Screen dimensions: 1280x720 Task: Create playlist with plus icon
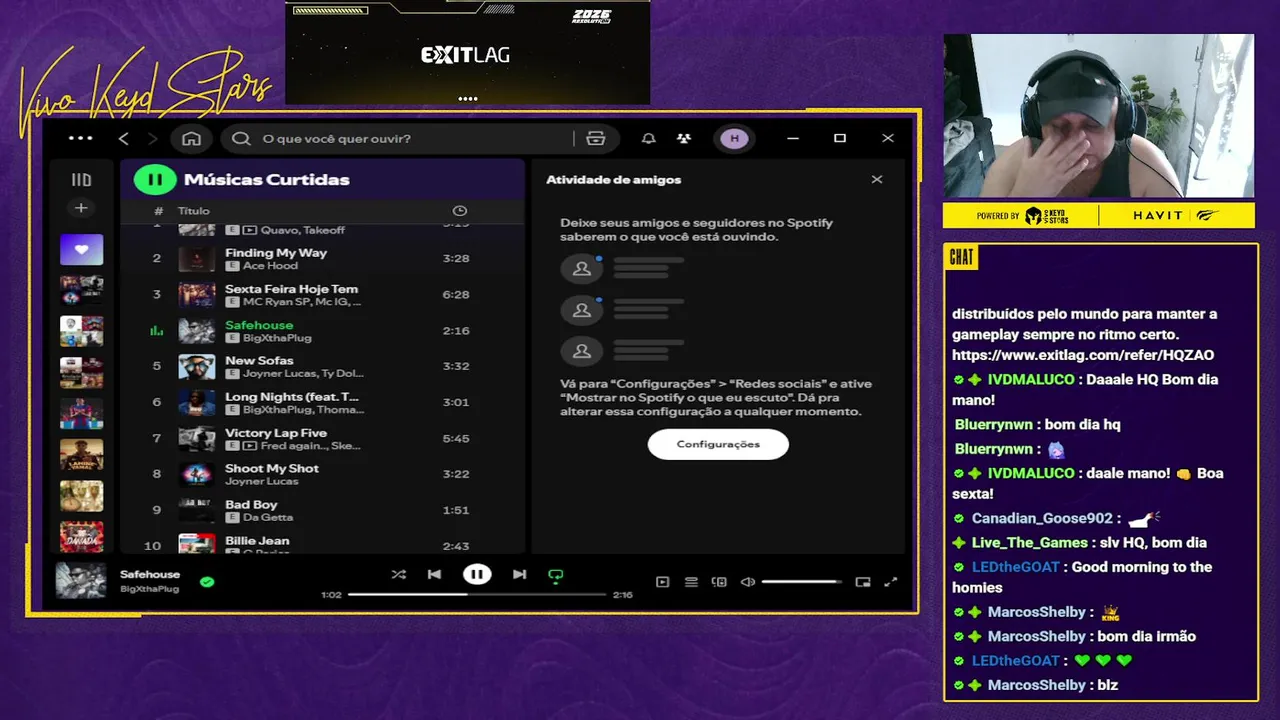point(81,208)
